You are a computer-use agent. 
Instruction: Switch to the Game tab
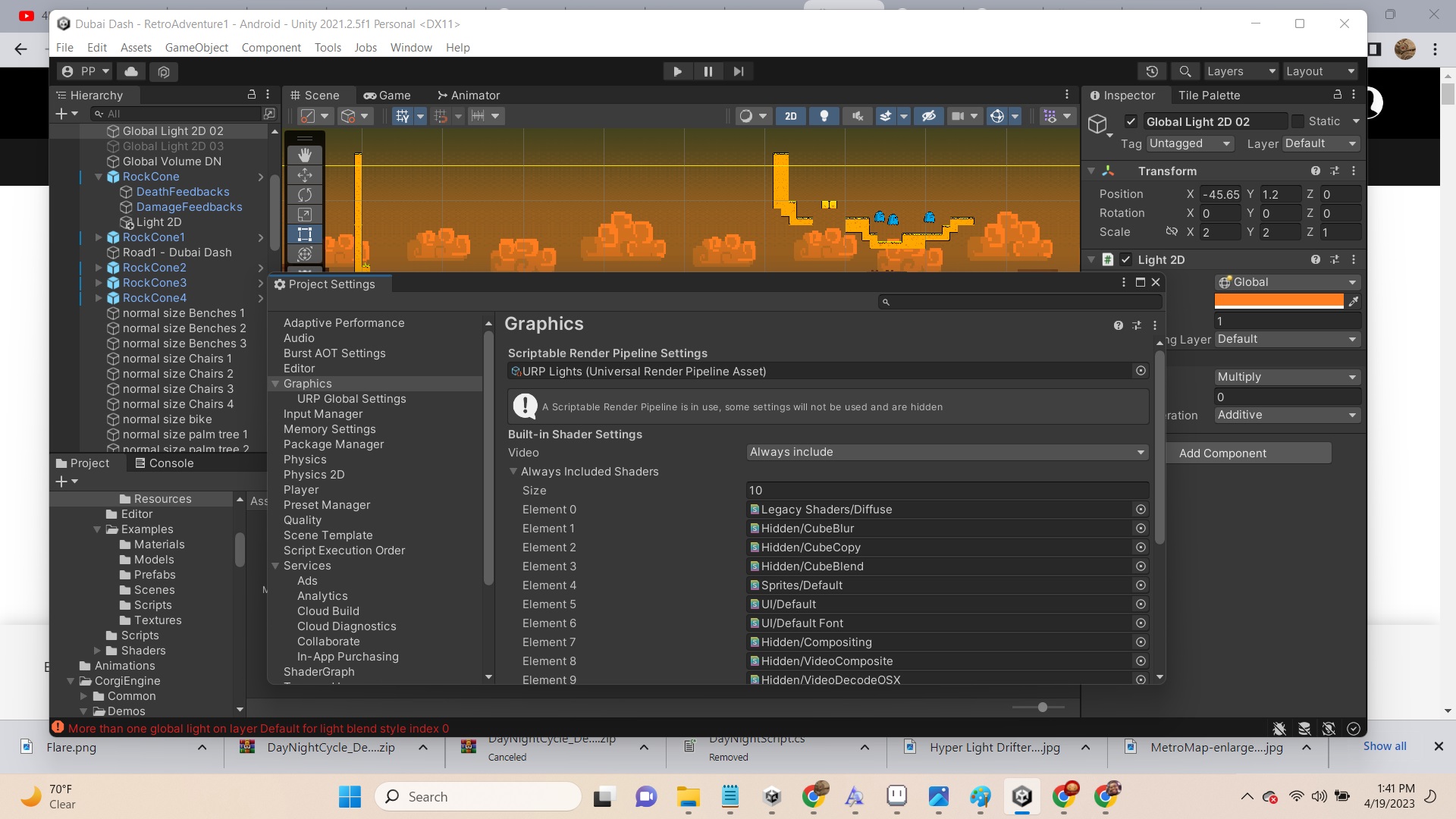pyautogui.click(x=387, y=96)
